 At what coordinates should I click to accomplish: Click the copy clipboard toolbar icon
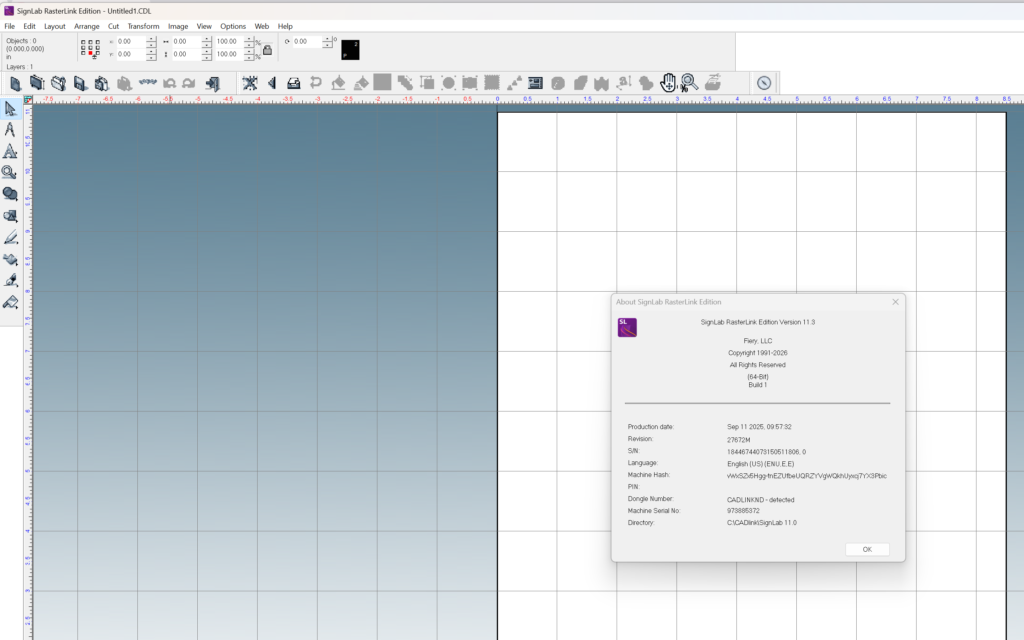pos(101,83)
